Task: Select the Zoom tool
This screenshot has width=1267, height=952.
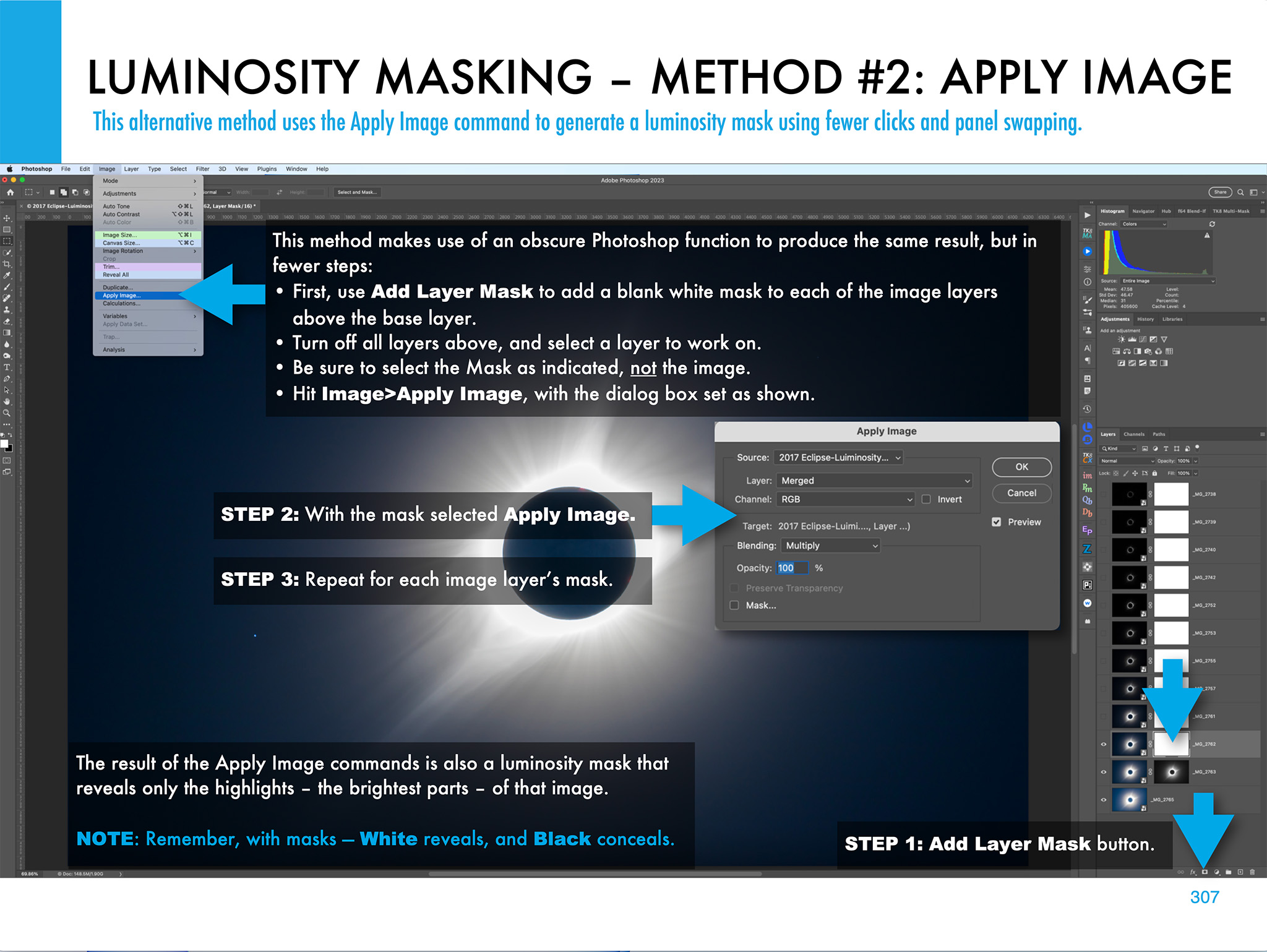Action: [7, 413]
